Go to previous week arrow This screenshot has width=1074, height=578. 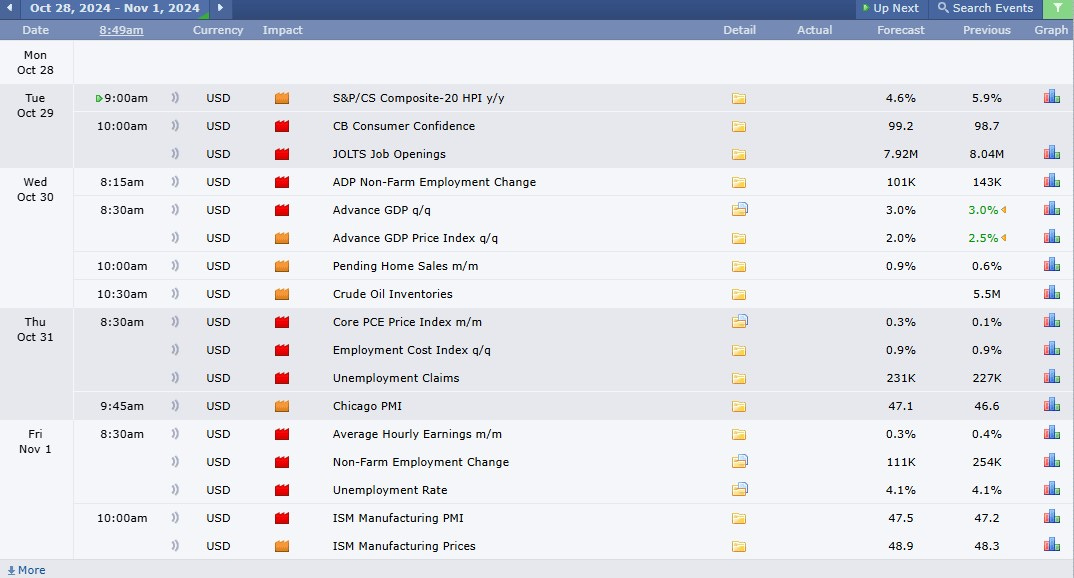[x=10, y=8]
